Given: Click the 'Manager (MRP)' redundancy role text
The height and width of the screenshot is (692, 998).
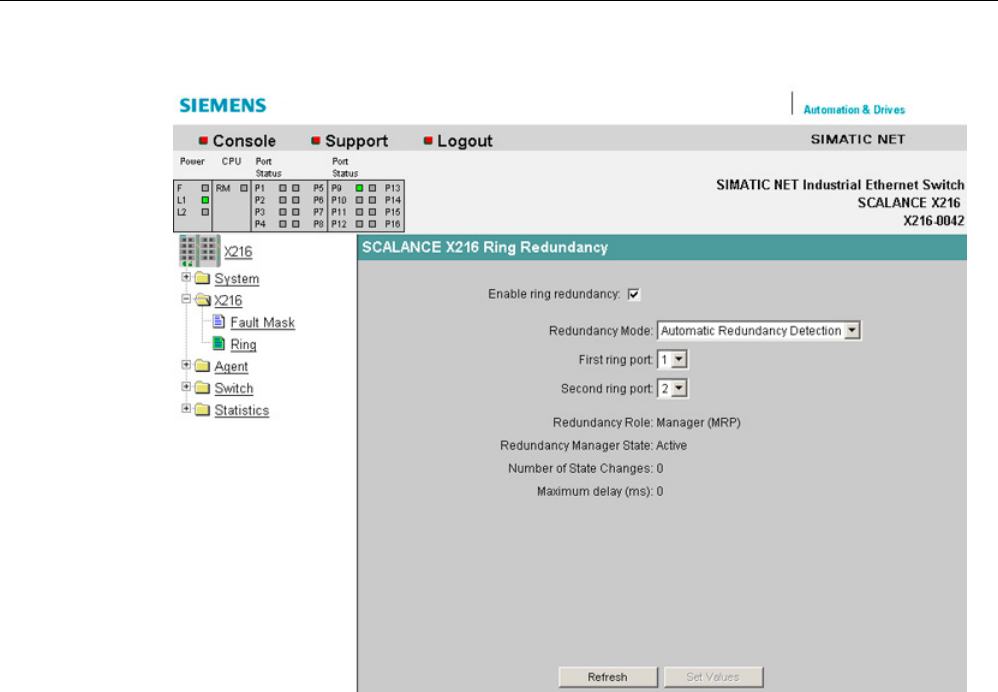Looking at the screenshot, I should click(698, 423).
